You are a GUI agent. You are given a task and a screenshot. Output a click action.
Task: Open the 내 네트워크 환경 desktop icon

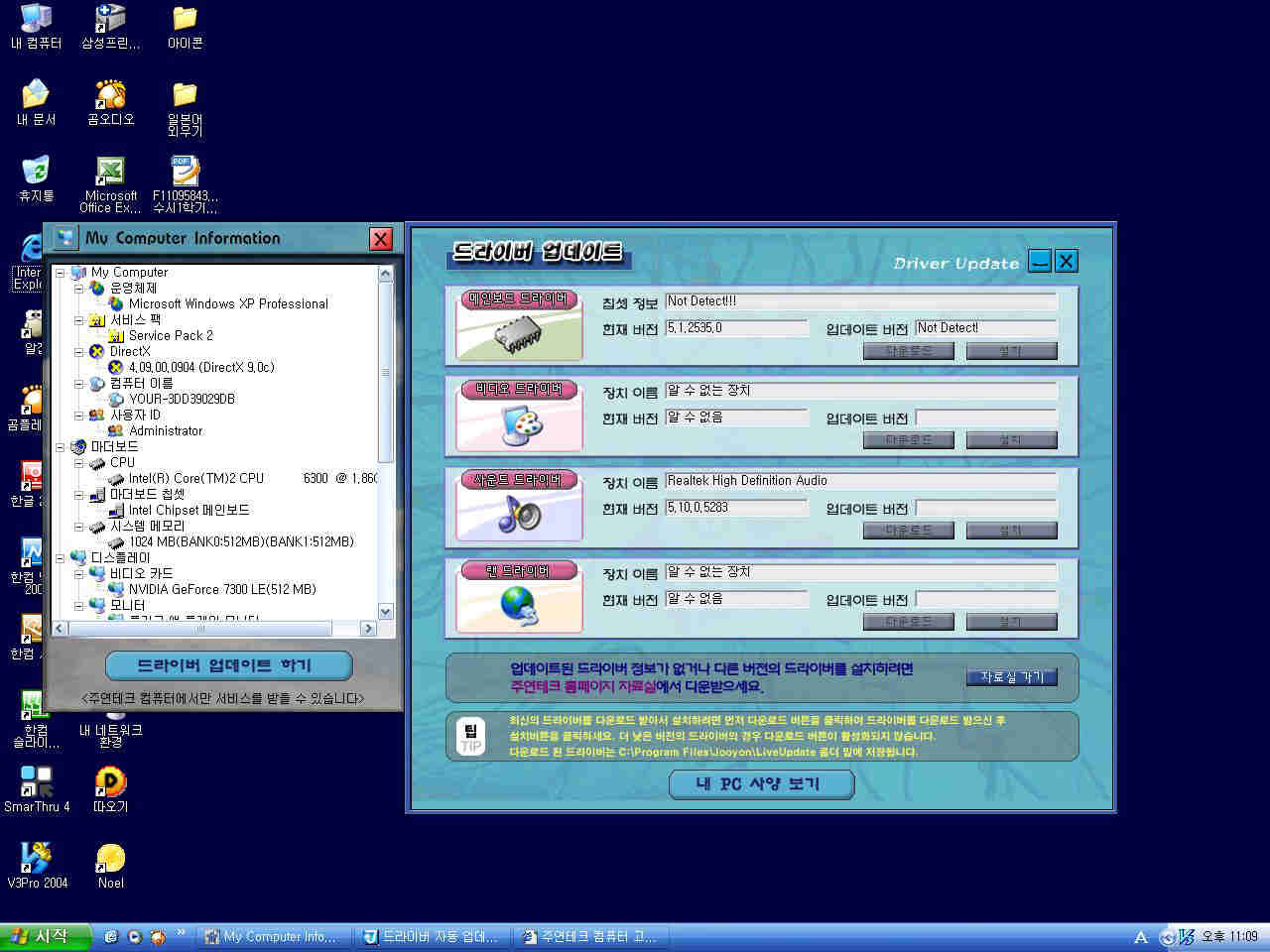tap(110, 731)
